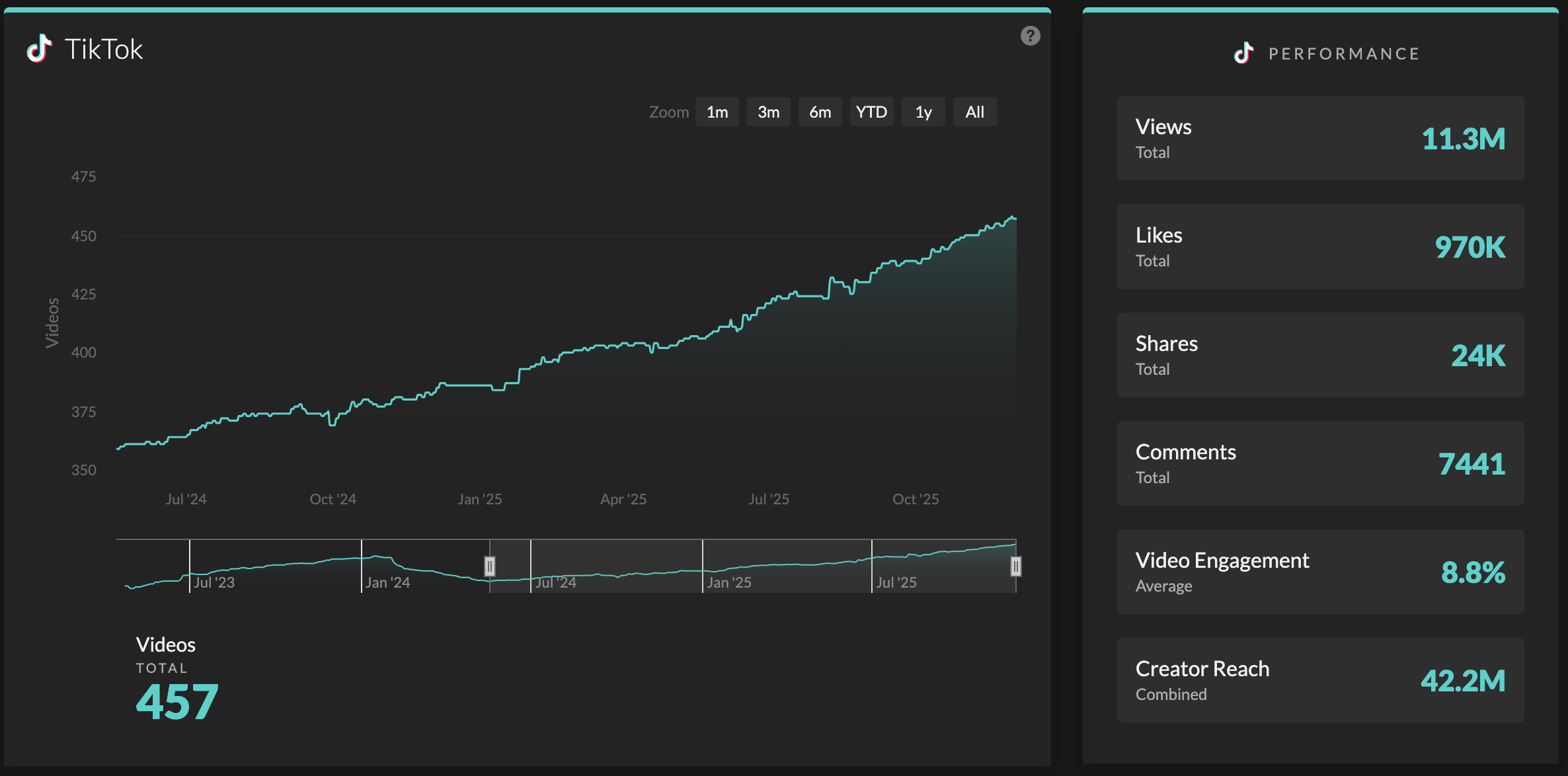
Task: Select the All zoom option
Action: [974, 112]
